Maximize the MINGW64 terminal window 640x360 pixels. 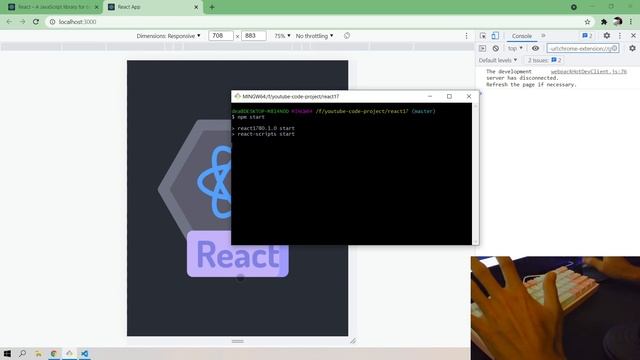pos(449,96)
